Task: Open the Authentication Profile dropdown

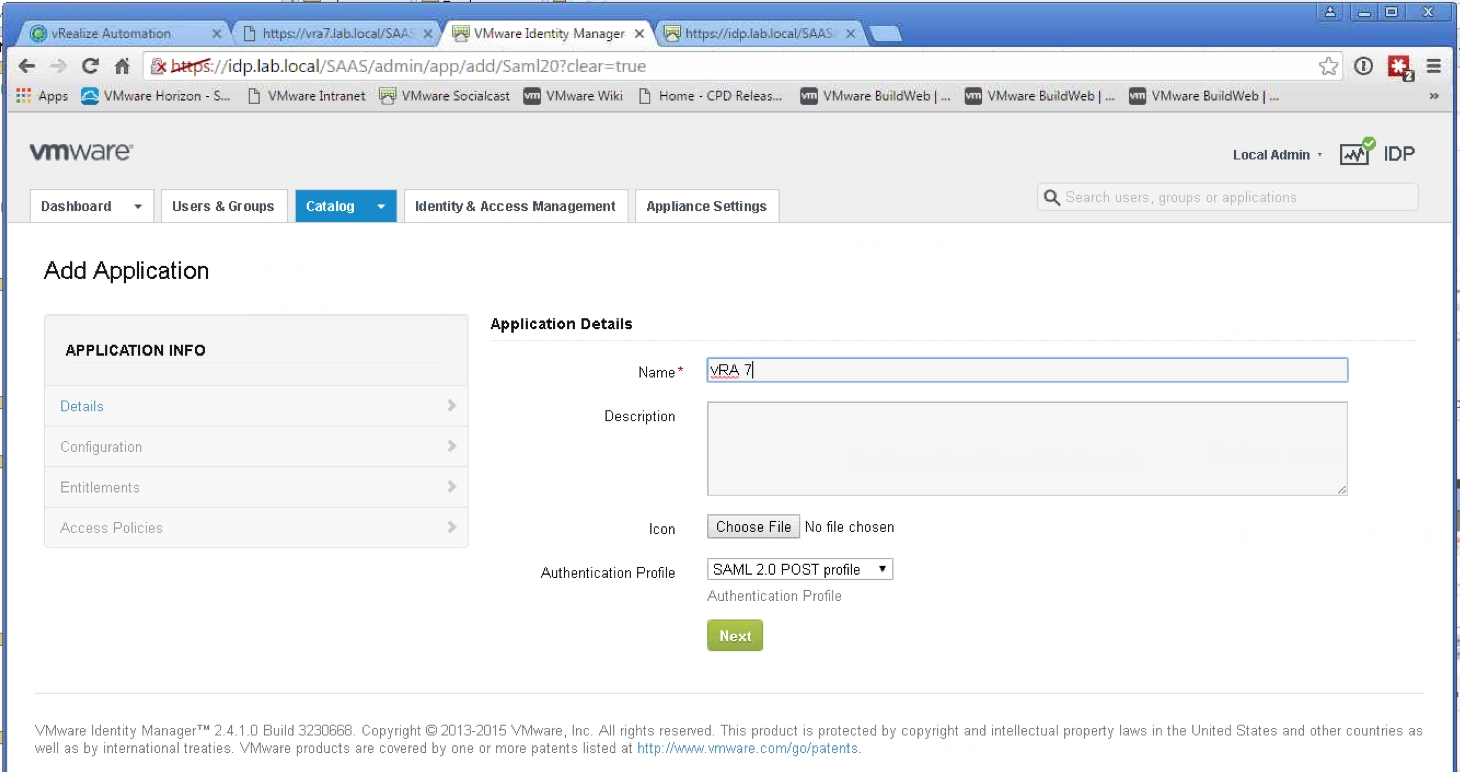Action: (x=800, y=569)
